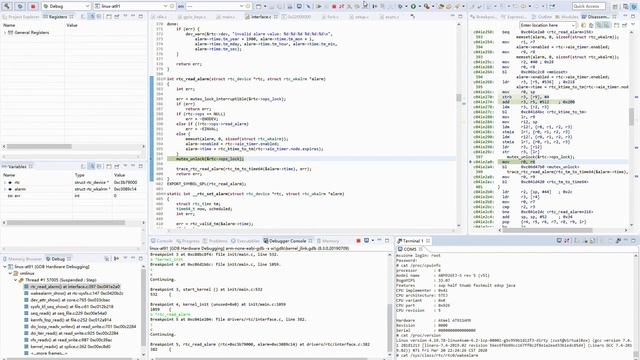Click the Value column header in Variables

119,175
